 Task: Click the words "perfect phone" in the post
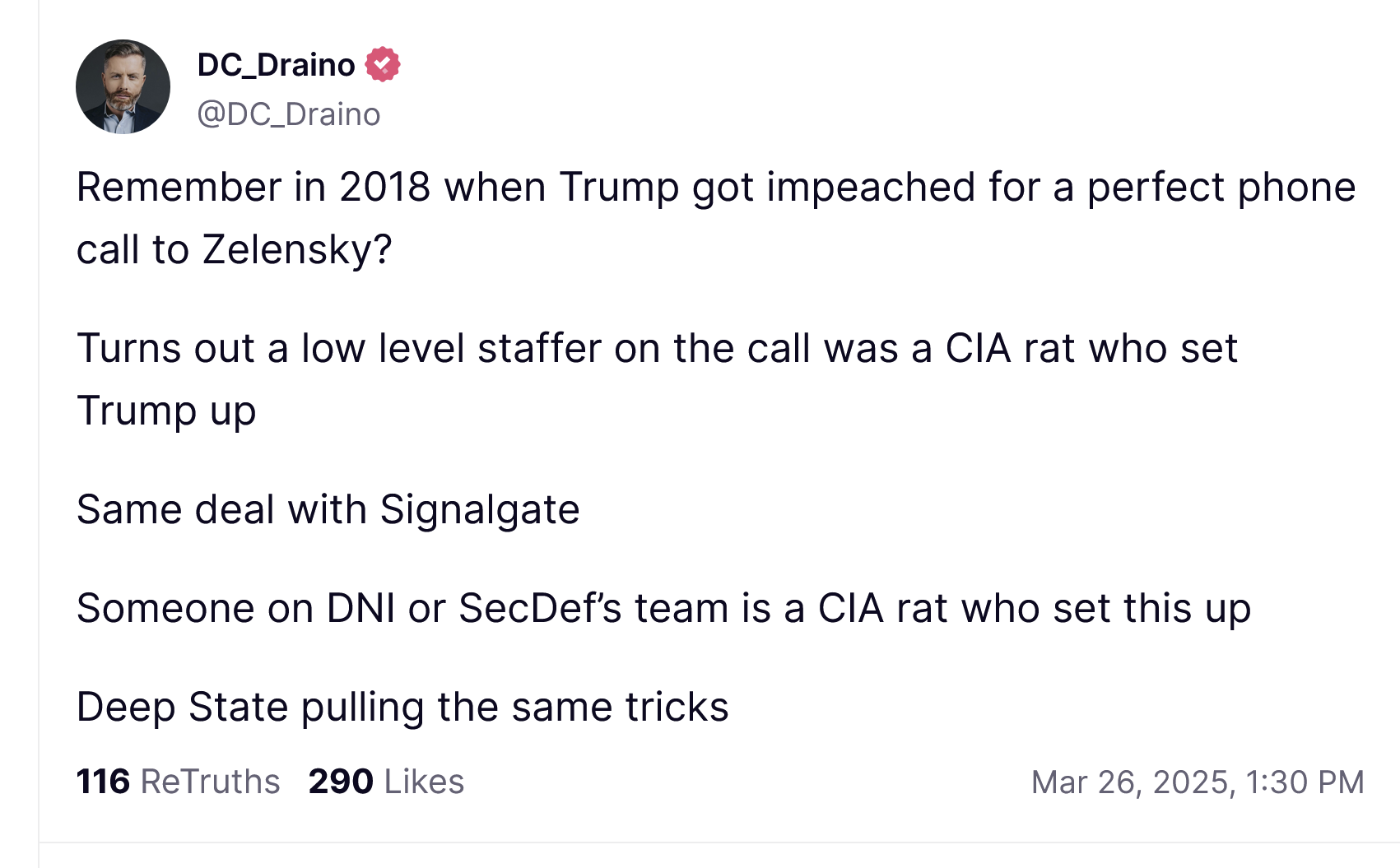pos(1221,188)
